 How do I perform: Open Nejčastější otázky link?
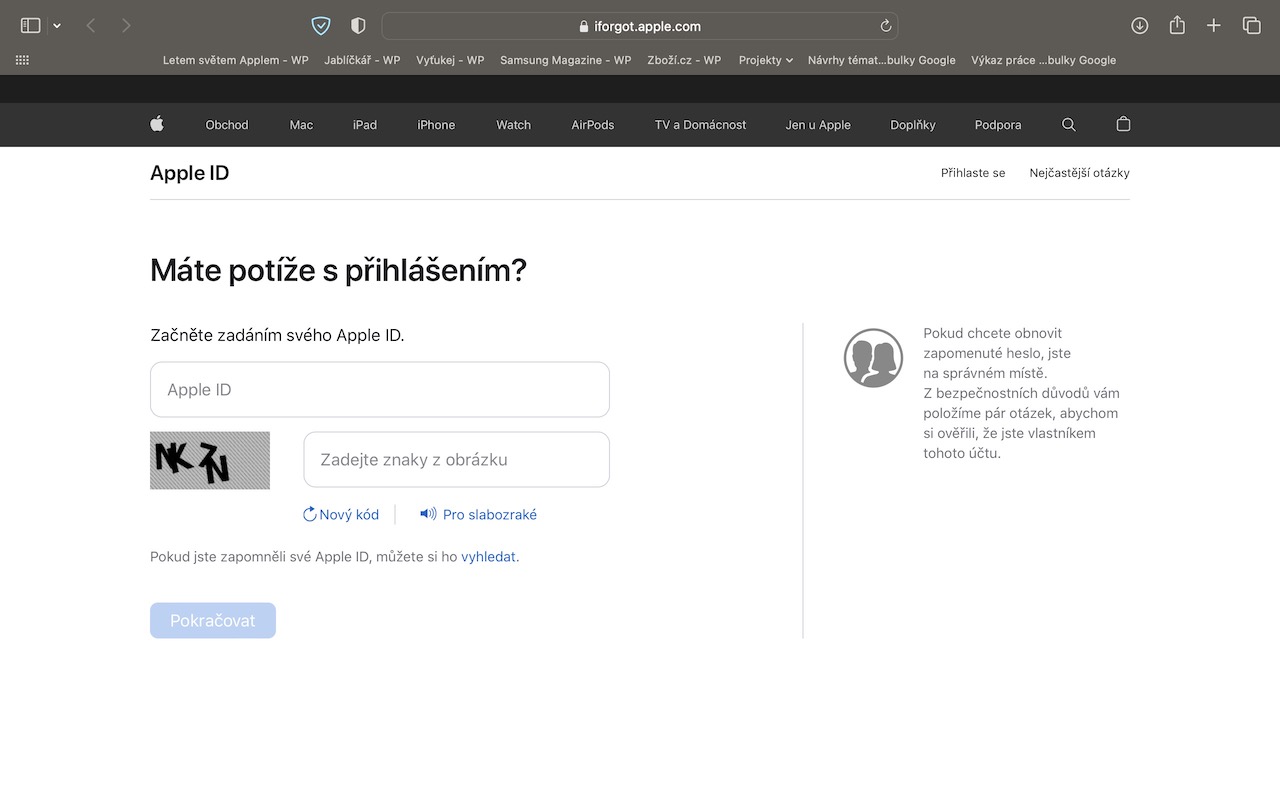[1080, 173]
